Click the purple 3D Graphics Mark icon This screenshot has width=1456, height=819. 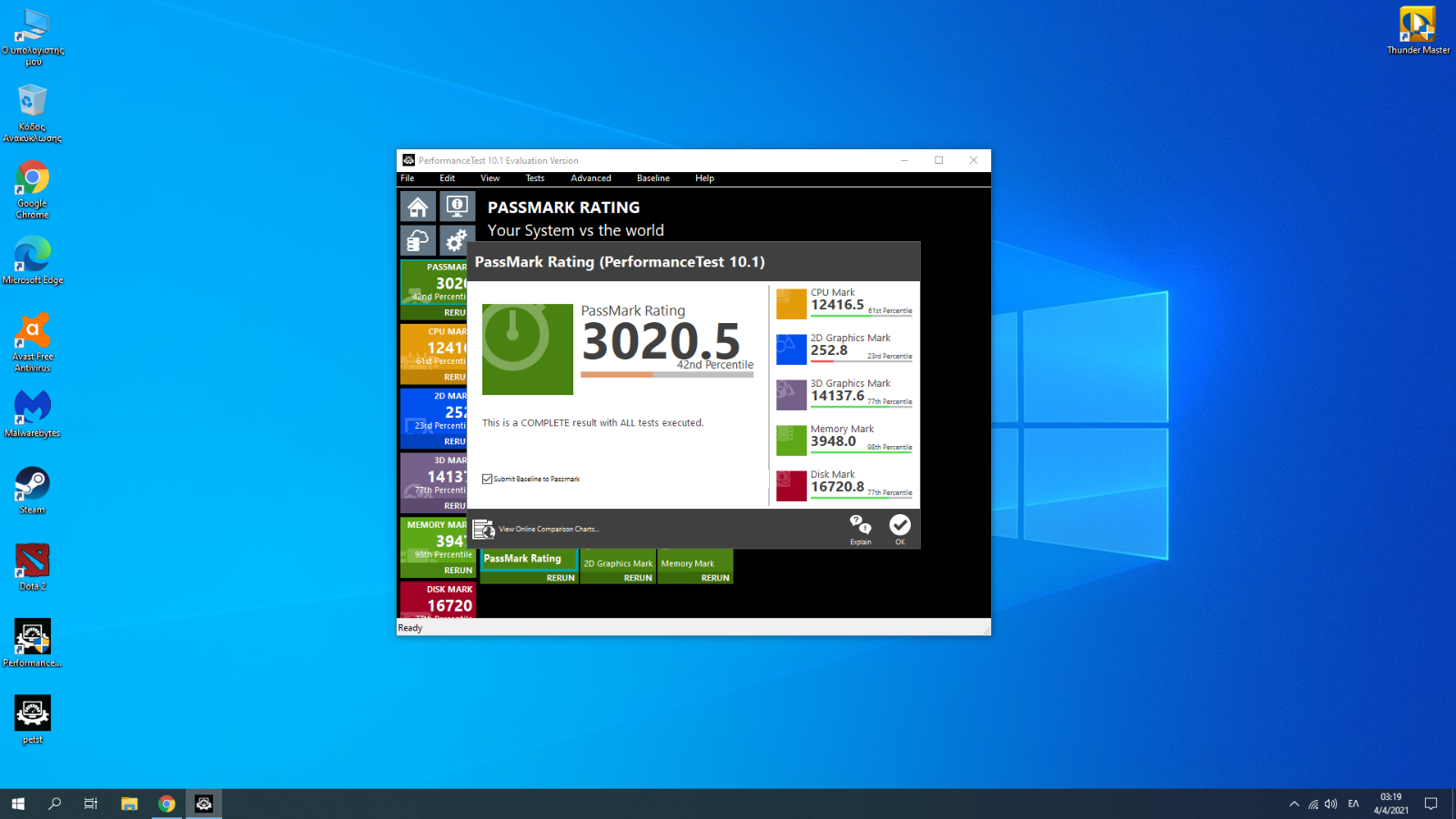tap(791, 395)
